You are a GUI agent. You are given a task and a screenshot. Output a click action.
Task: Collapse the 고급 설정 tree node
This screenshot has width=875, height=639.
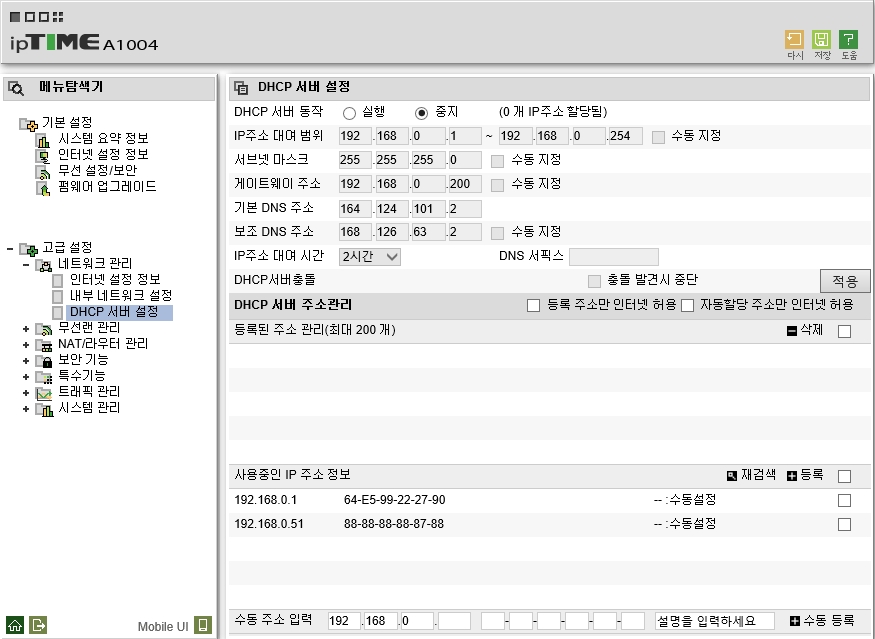coord(10,248)
